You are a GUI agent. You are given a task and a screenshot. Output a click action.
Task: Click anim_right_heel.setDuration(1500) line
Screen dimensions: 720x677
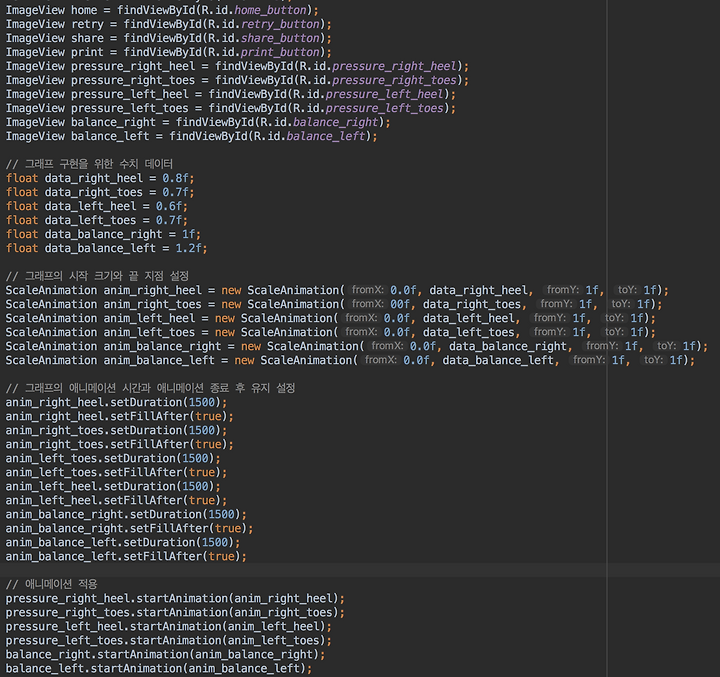[116, 402]
